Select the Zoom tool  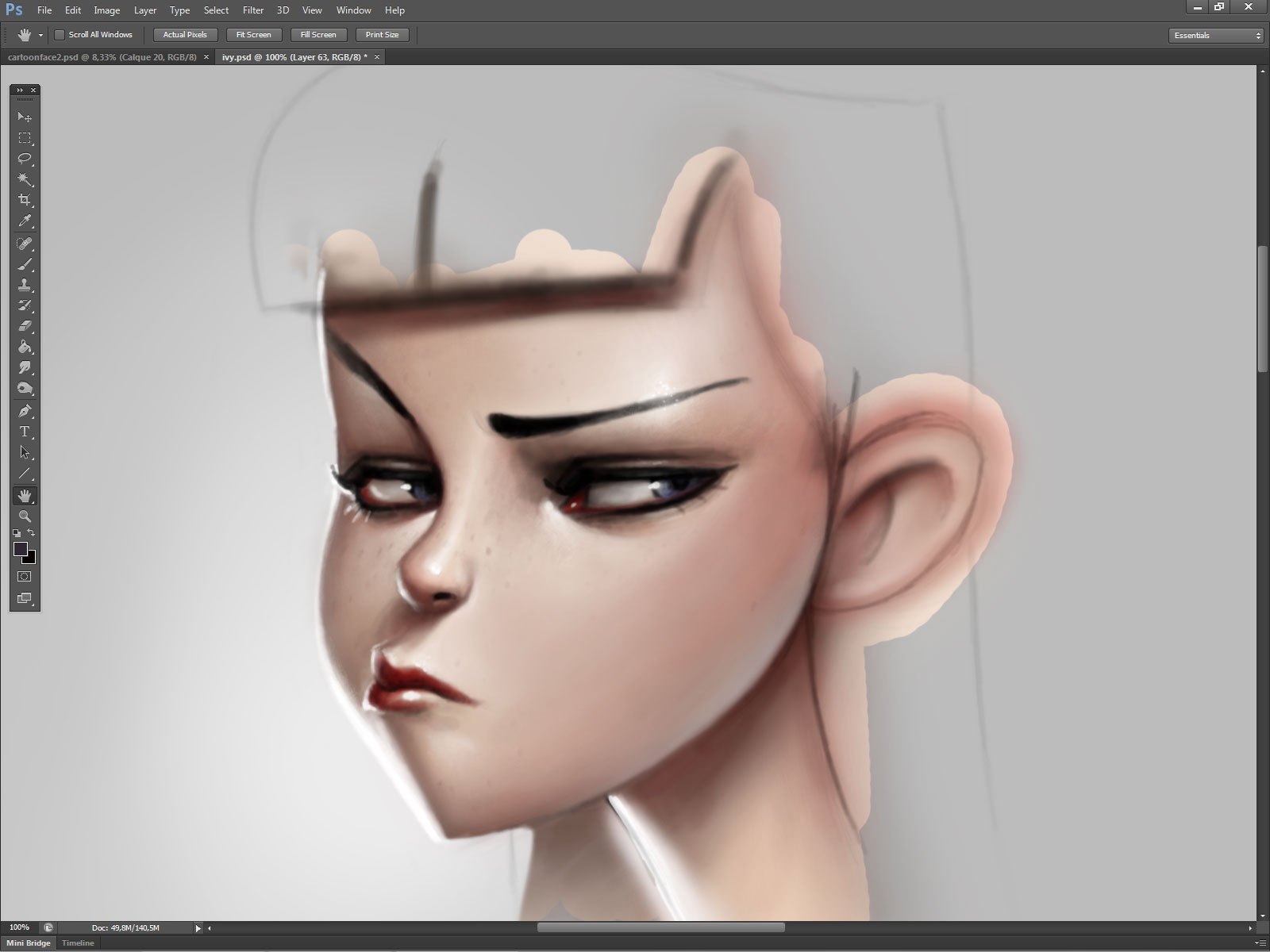tap(24, 516)
